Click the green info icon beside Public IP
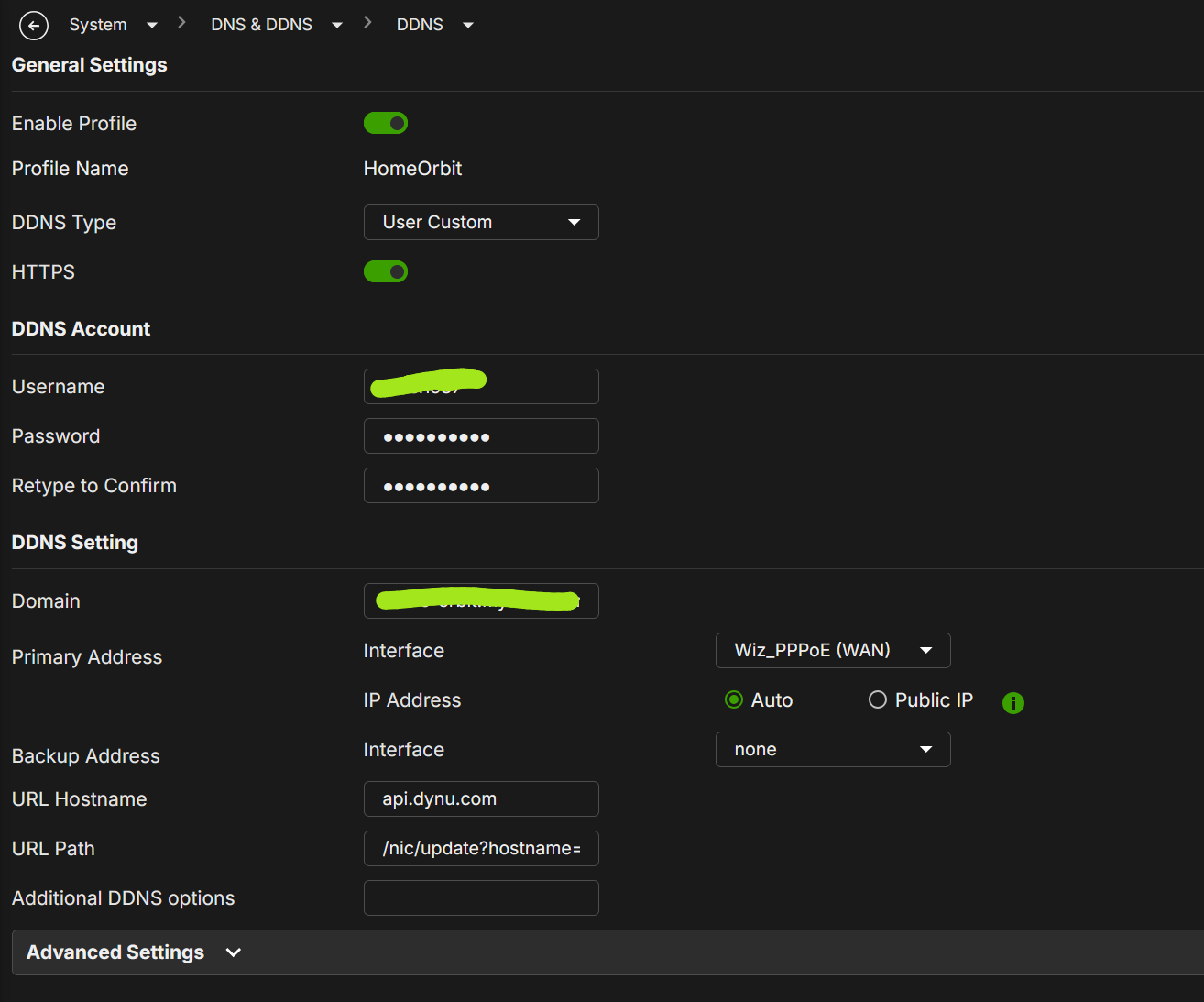The height and width of the screenshot is (1002, 1204). [x=1012, y=703]
